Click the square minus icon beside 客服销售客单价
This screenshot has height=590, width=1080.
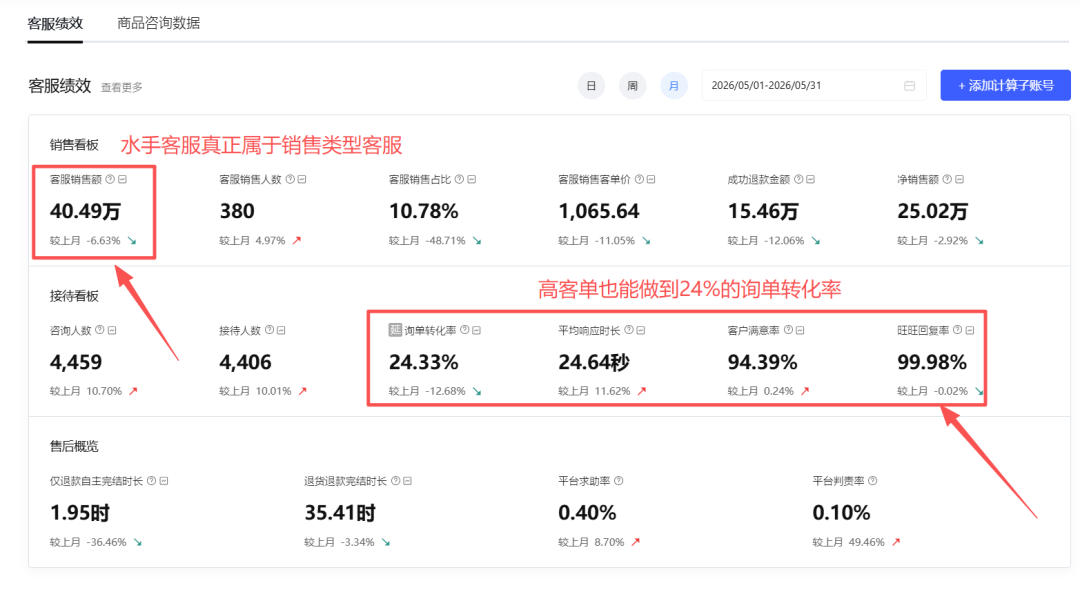[651, 179]
